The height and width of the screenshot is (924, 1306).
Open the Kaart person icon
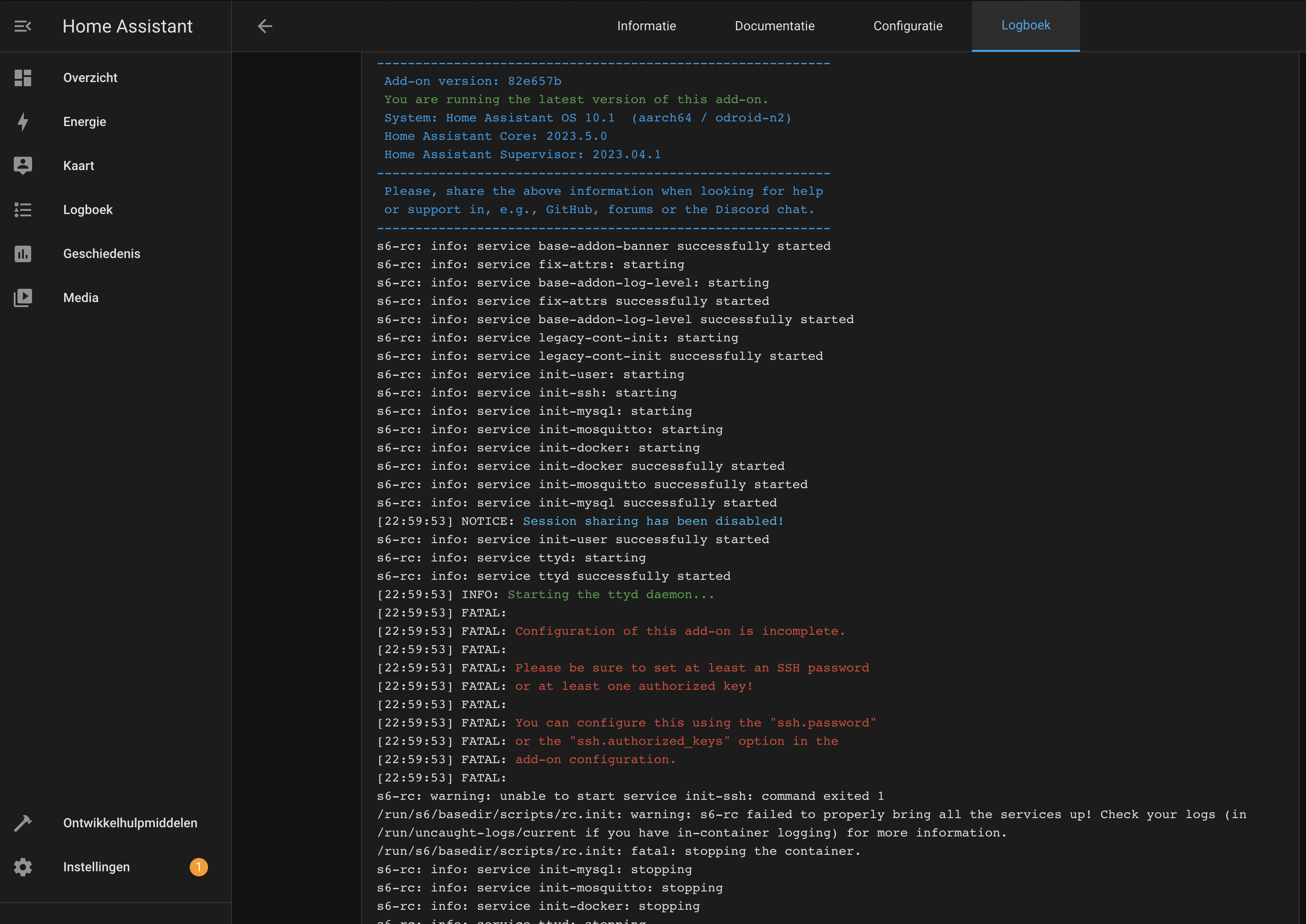click(23, 165)
